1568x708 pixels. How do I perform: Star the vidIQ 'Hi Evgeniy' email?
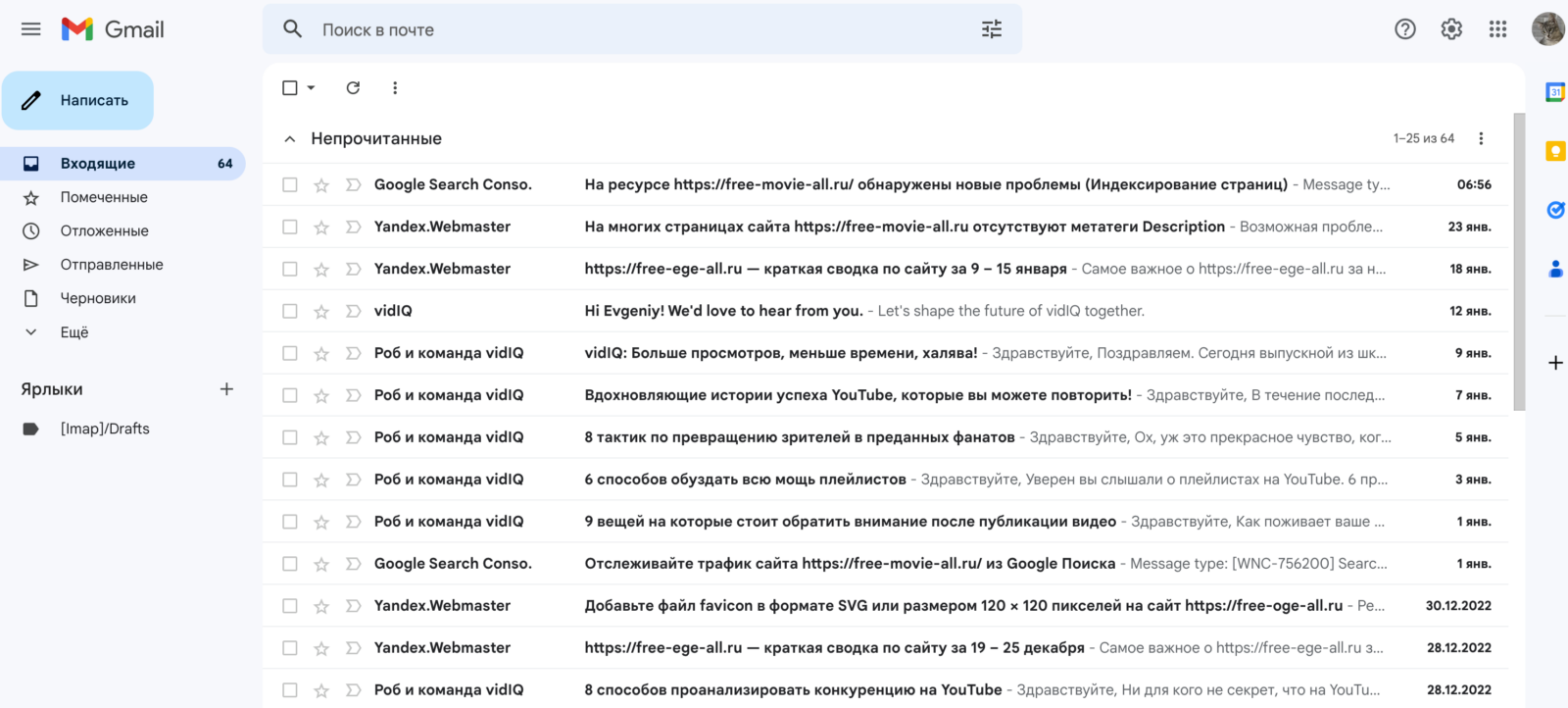[321, 312]
